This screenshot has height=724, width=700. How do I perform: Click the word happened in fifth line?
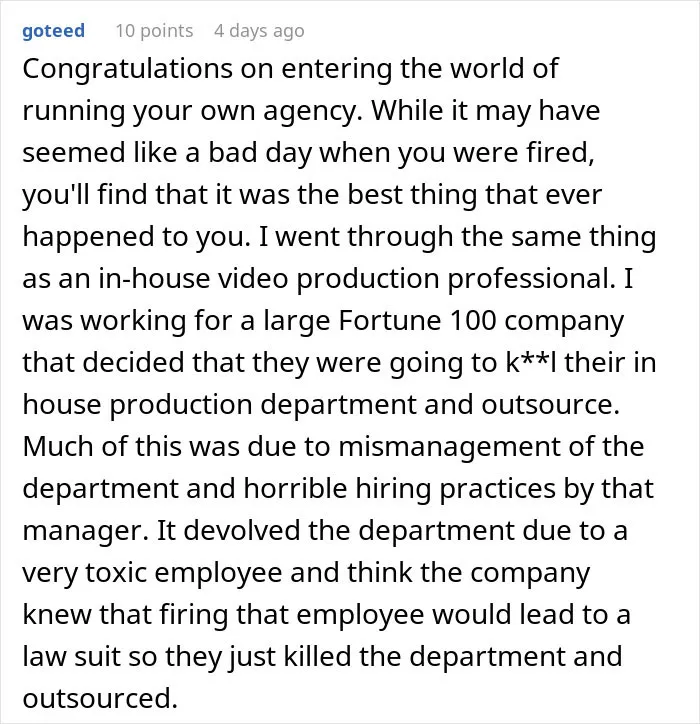click(x=88, y=237)
